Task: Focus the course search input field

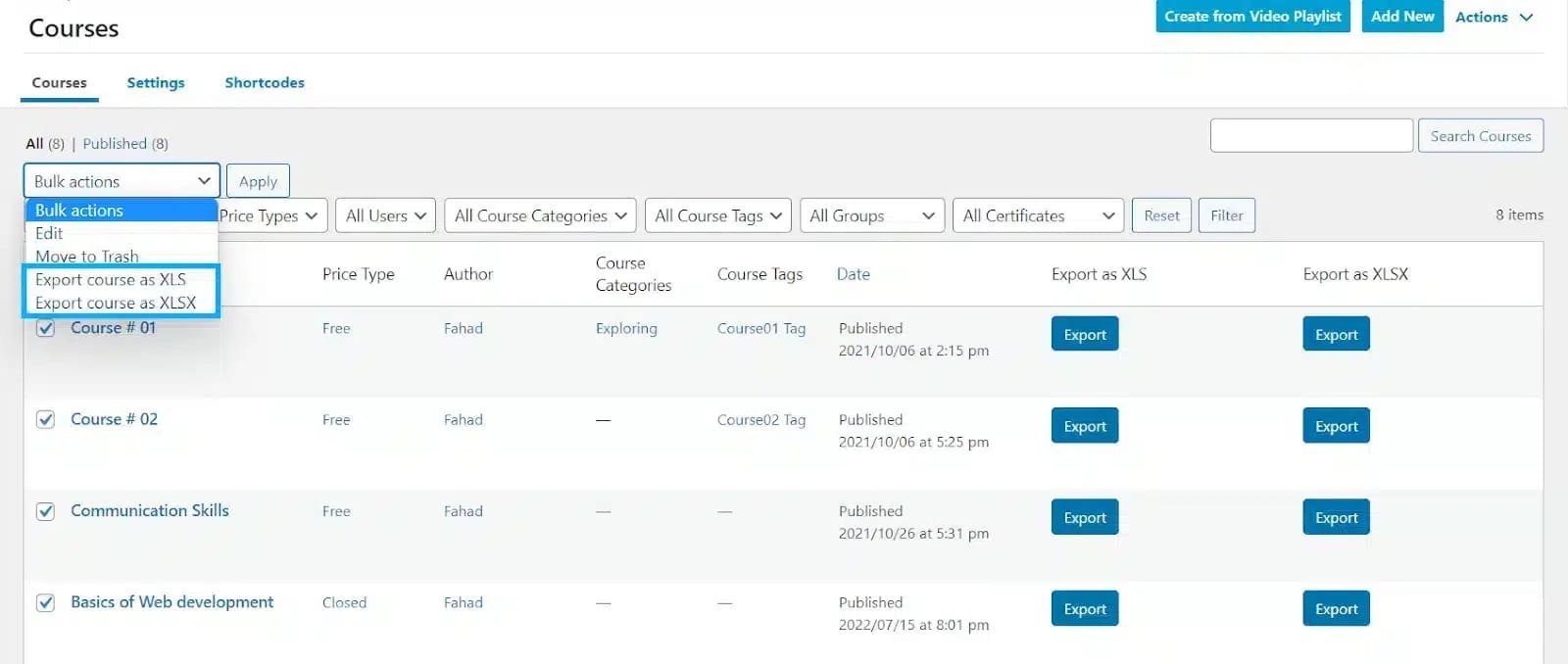Action: (x=1311, y=136)
